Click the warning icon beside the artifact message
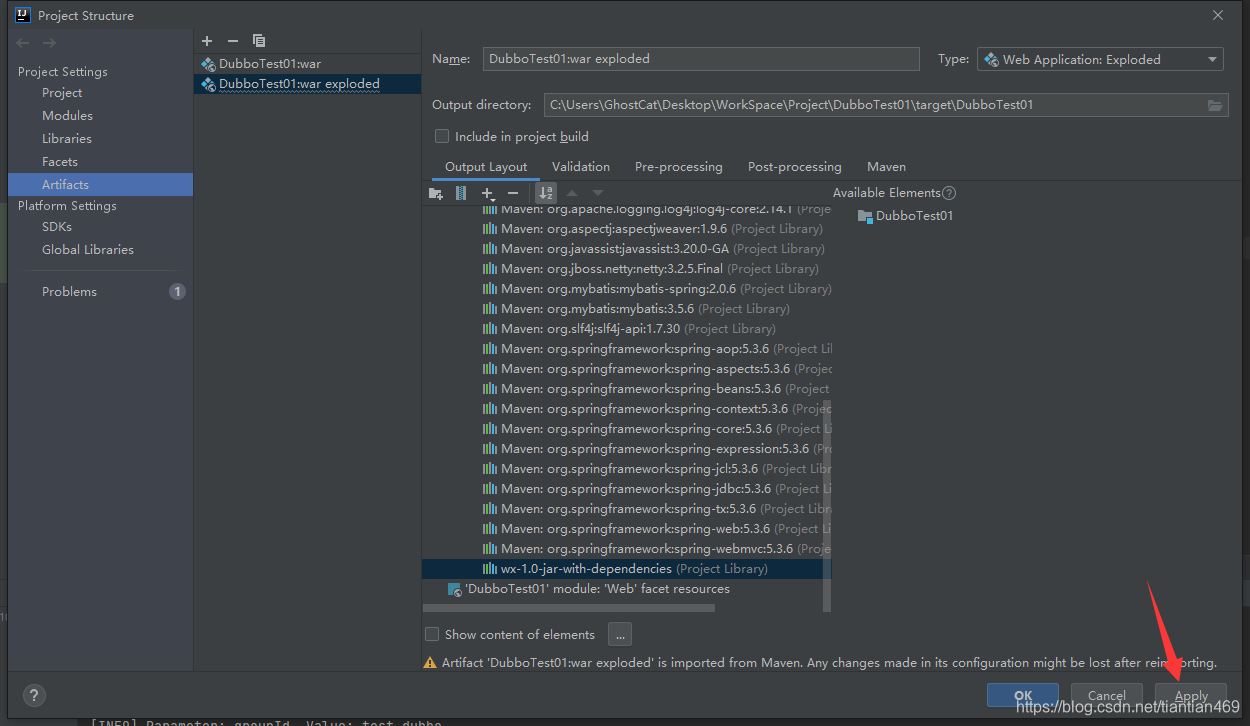This screenshot has width=1250, height=726. point(430,663)
